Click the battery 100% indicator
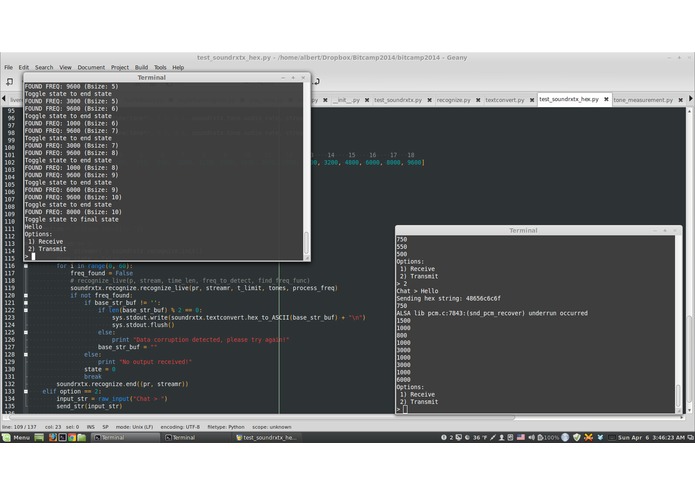This screenshot has width=695, height=494. coord(548,437)
